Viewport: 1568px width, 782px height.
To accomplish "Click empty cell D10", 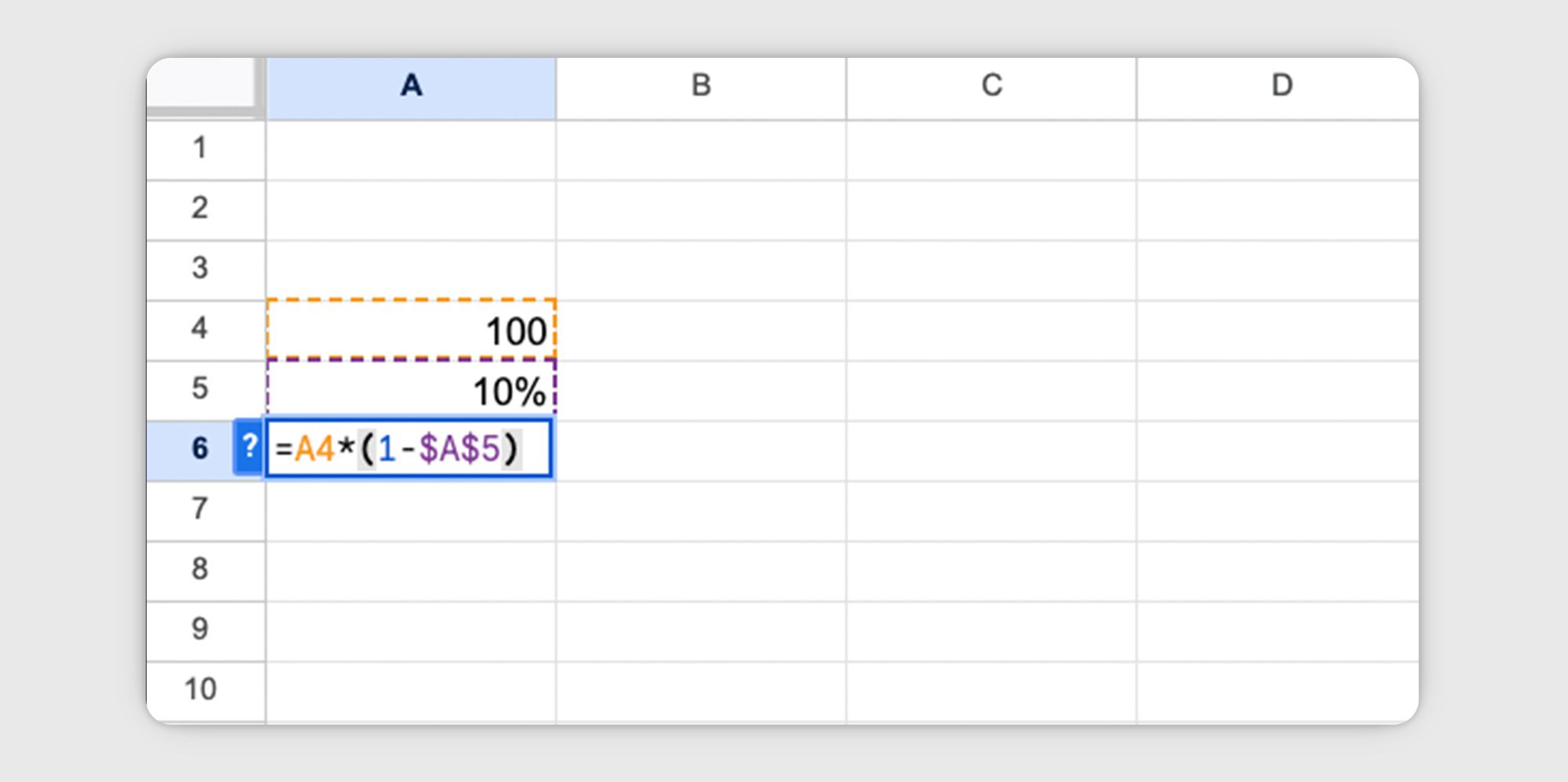I will click(1281, 690).
